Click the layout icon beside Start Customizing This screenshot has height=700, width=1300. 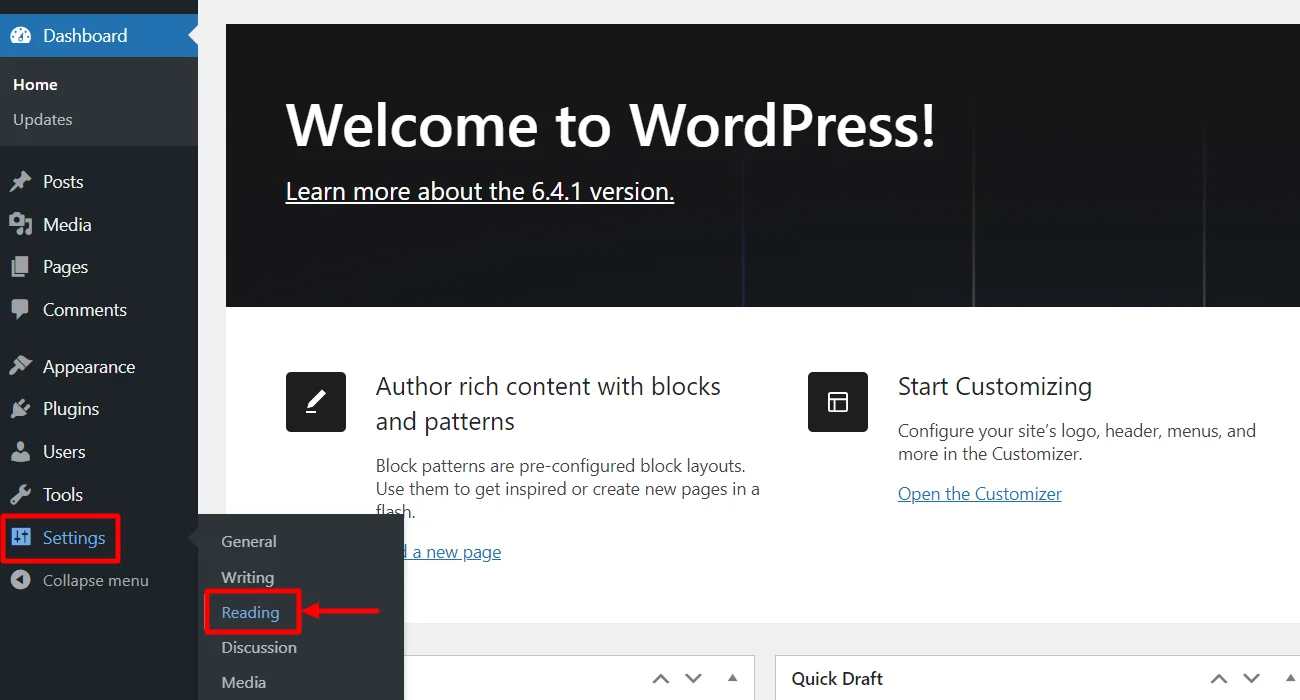(x=838, y=402)
